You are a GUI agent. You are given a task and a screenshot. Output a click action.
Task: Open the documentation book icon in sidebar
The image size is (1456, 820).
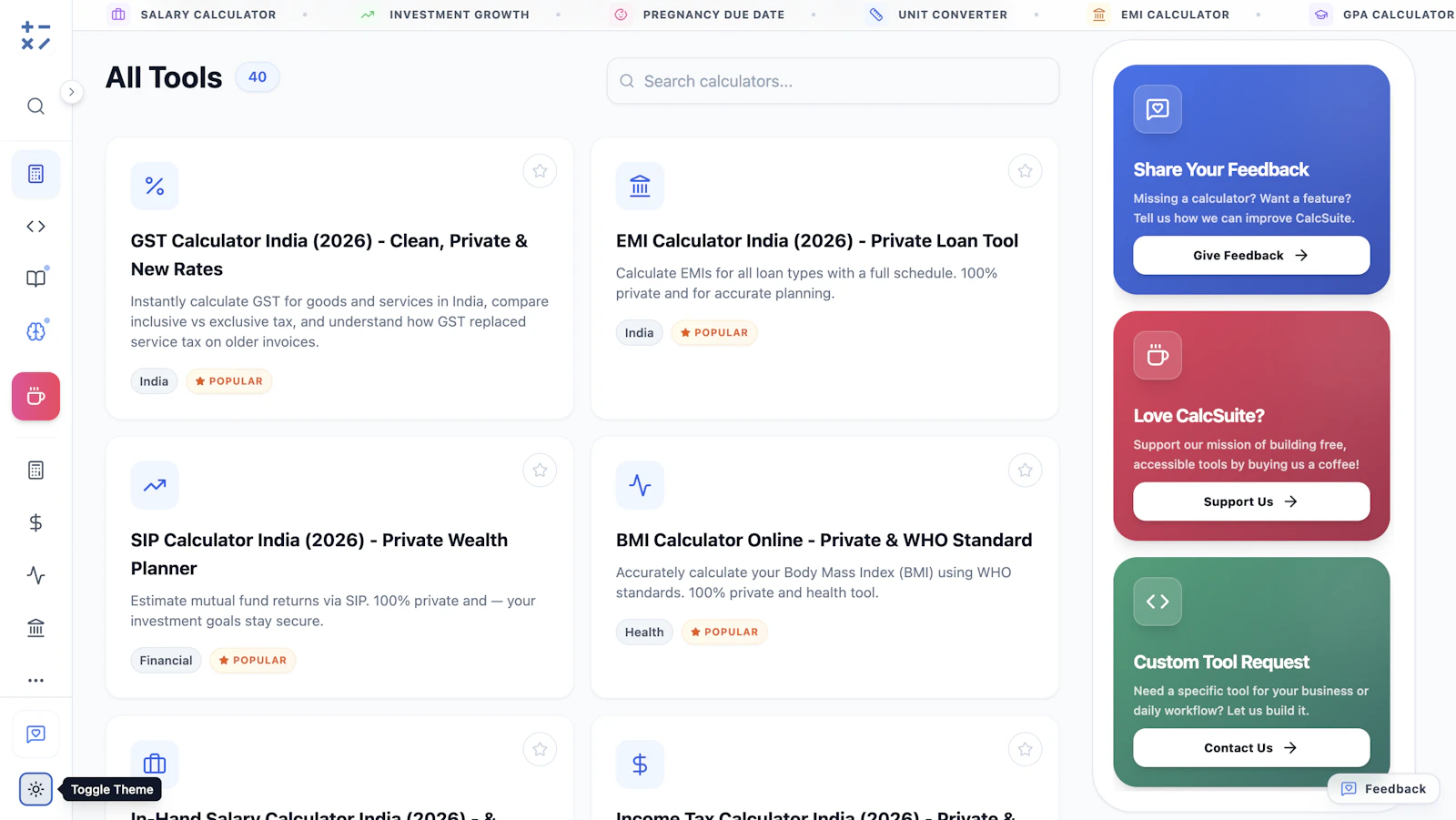(35, 278)
